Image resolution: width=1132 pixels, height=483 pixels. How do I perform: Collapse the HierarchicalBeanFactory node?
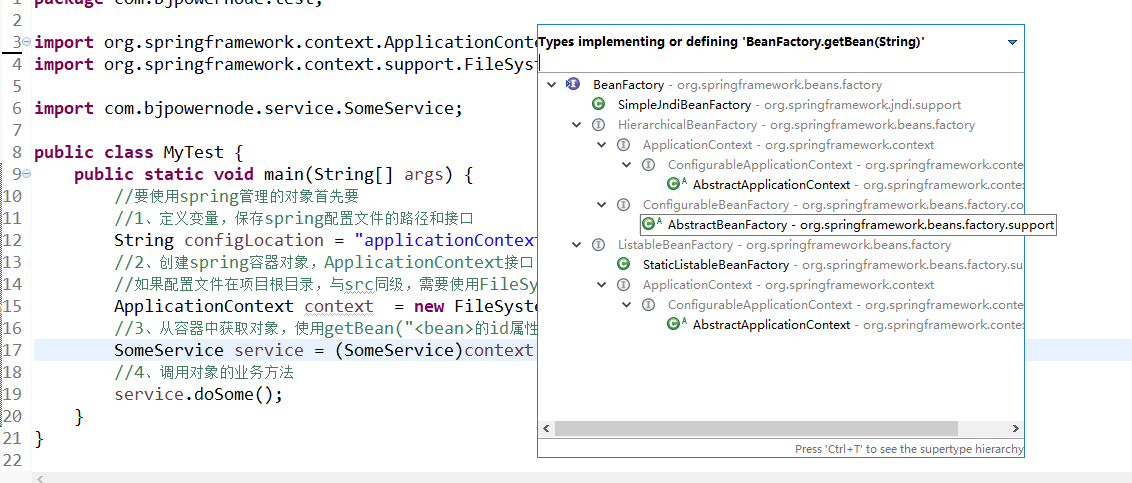577,125
